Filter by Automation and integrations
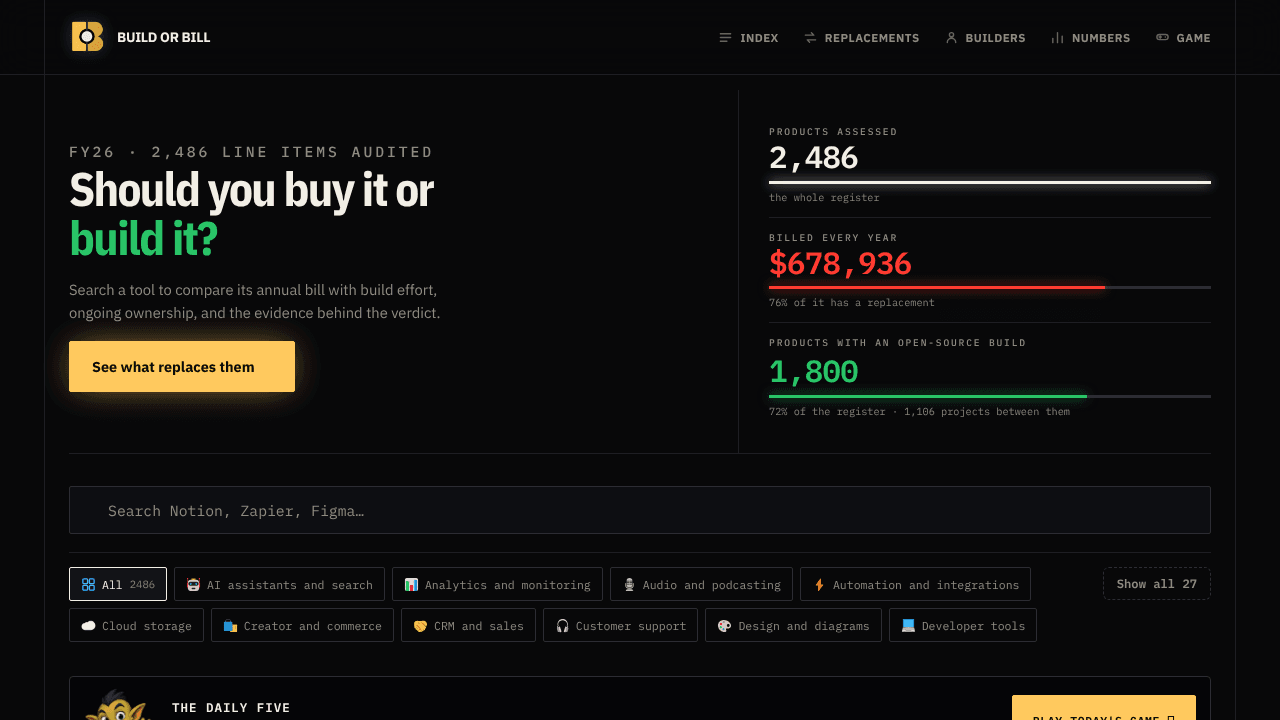This screenshot has width=1280, height=720. (x=915, y=584)
